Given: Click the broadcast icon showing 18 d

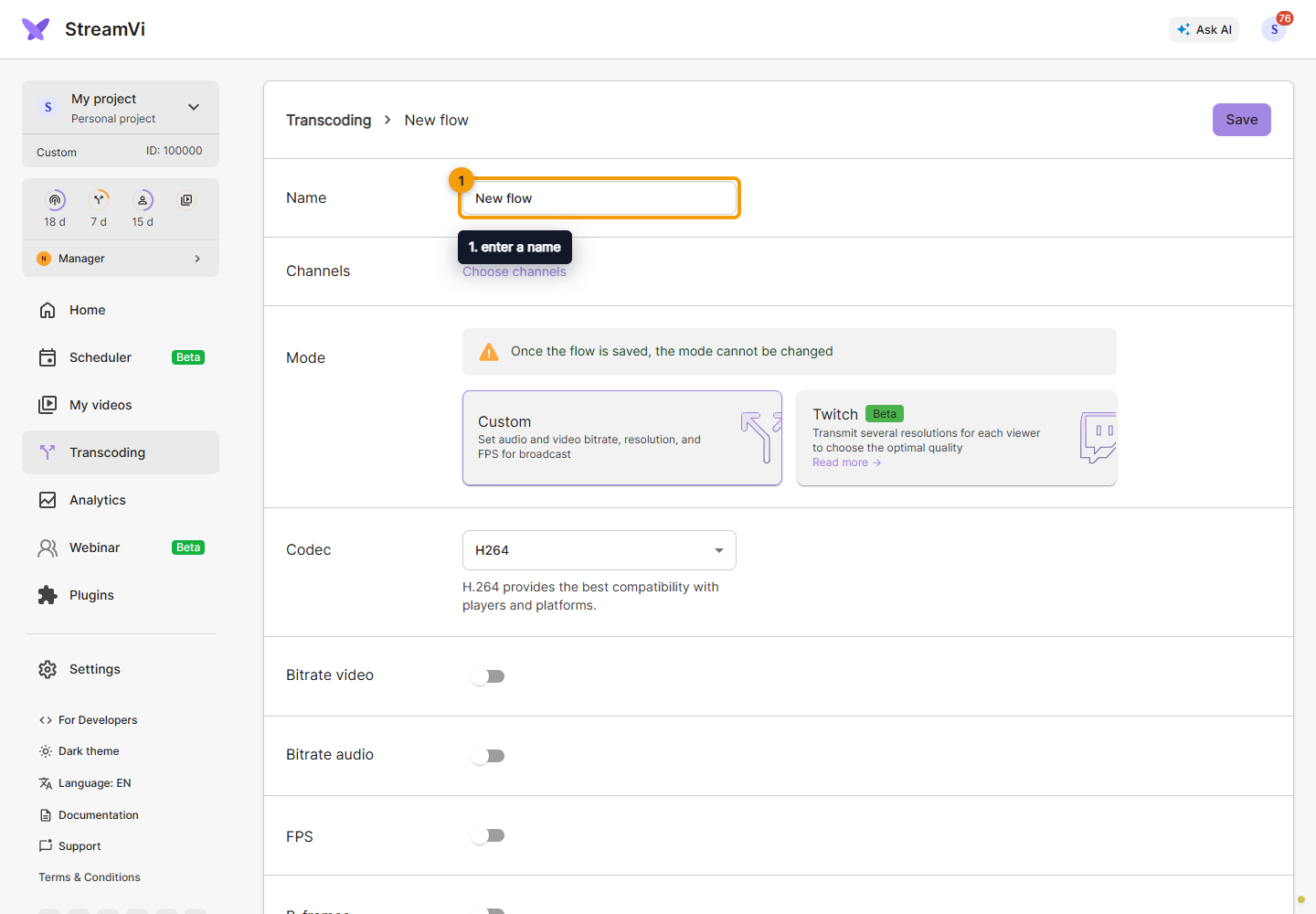Looking at the screenshot, I should click(55, 200).
